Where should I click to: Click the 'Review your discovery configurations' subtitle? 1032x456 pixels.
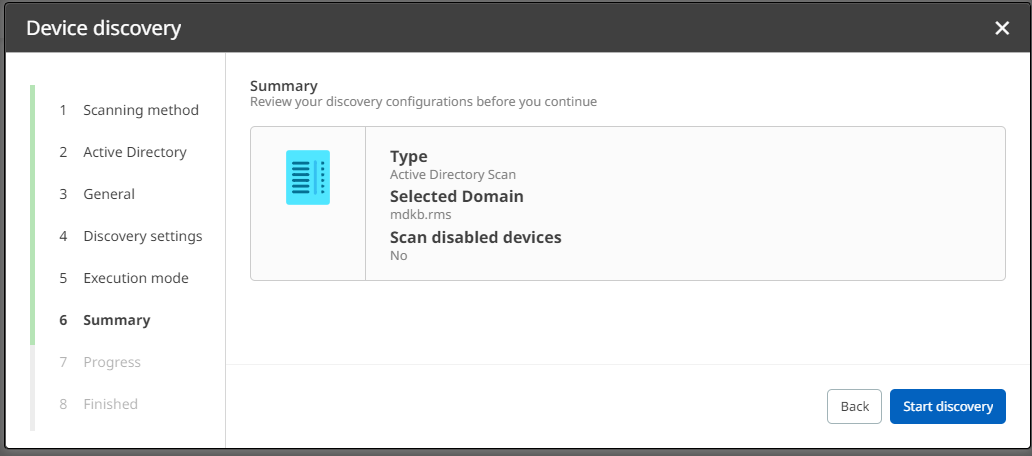click(423, 102)
